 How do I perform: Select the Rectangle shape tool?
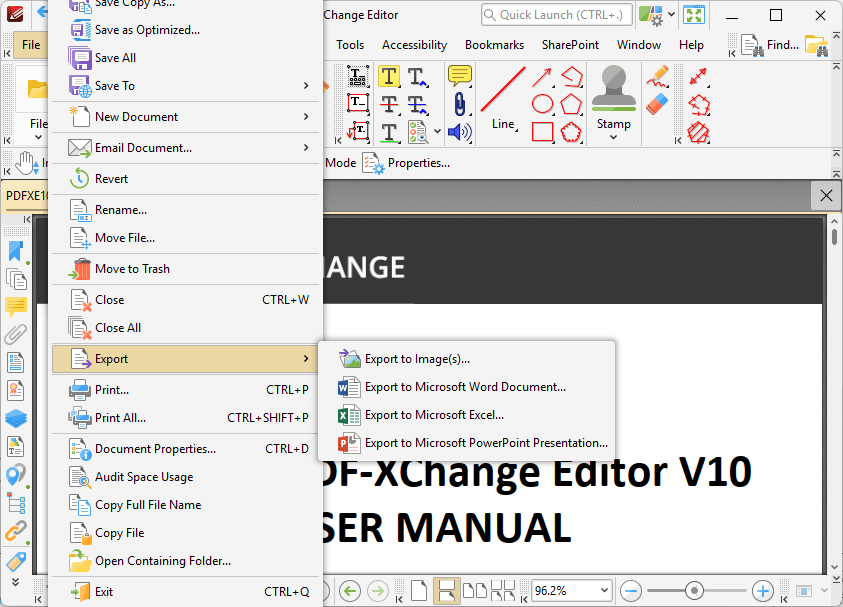(542, 132)
